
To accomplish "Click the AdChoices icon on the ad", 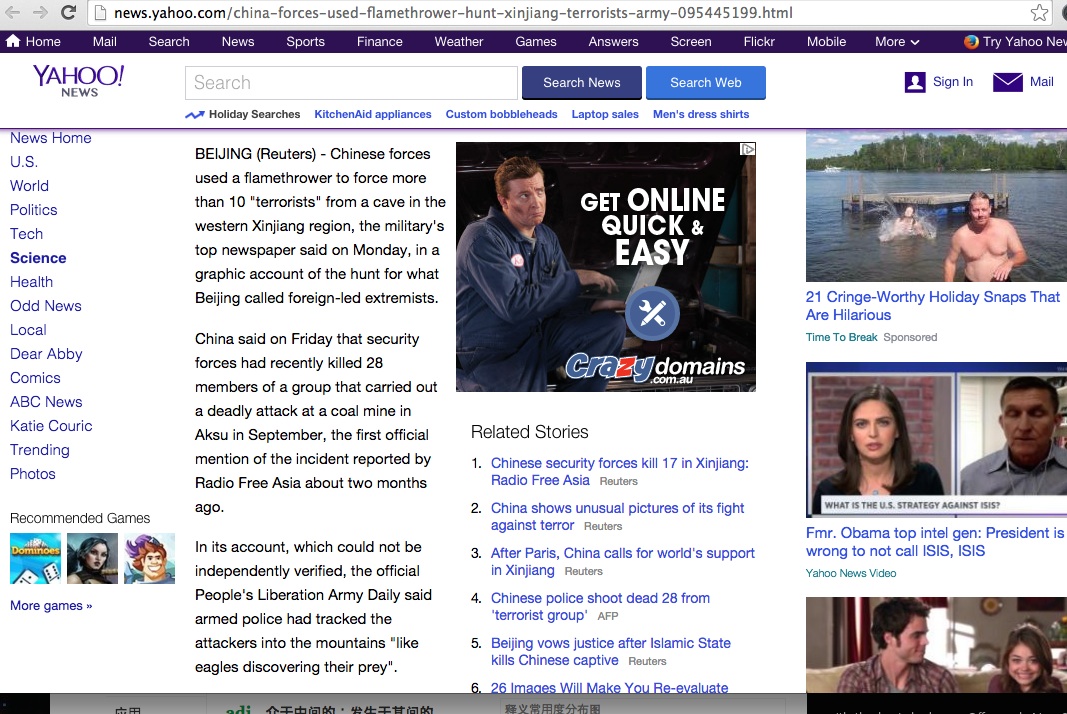I will point(747,149).
